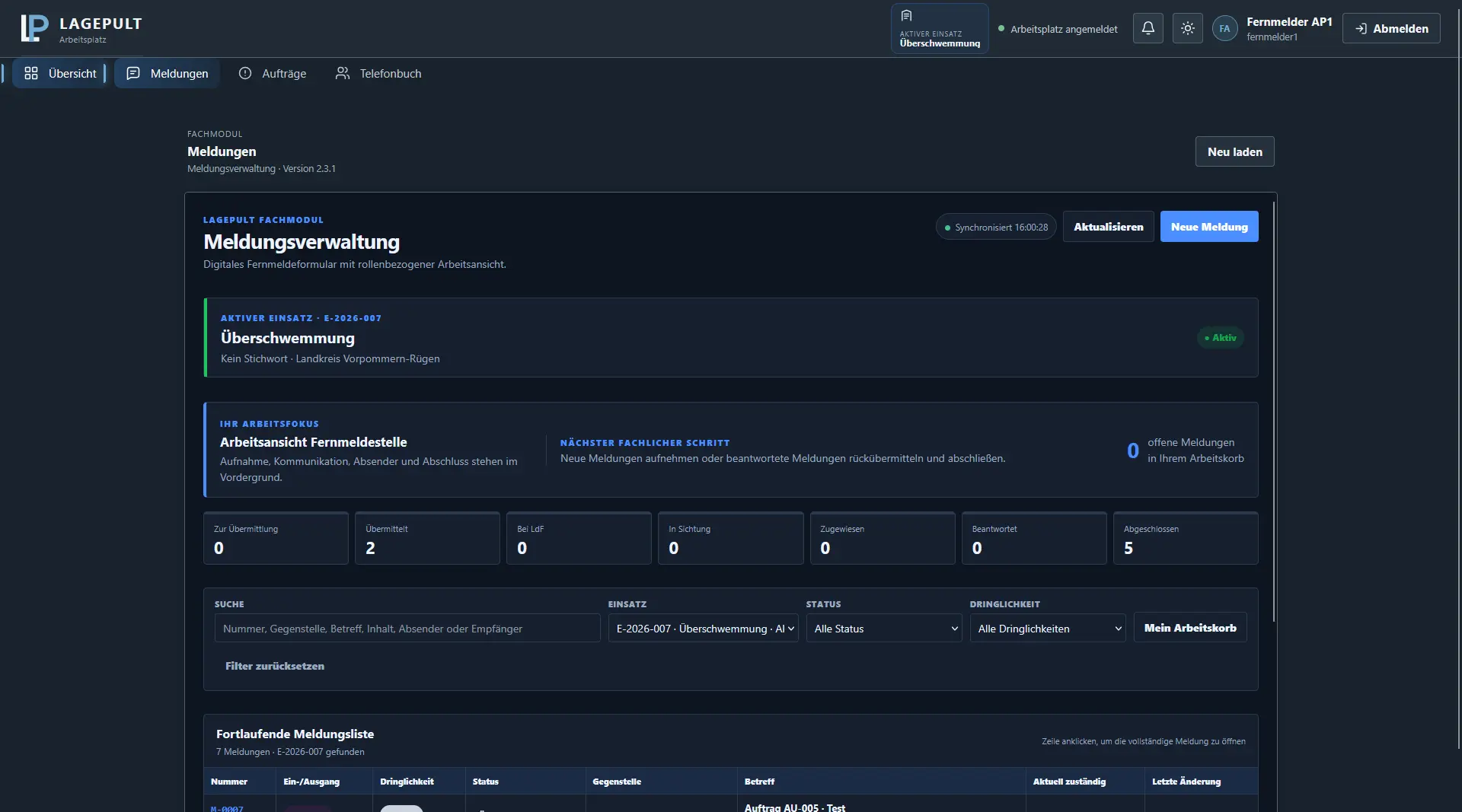Screen dimensions: 1462x812
Task: Click the green Aktiv status badge
Action: [1220, 337]
